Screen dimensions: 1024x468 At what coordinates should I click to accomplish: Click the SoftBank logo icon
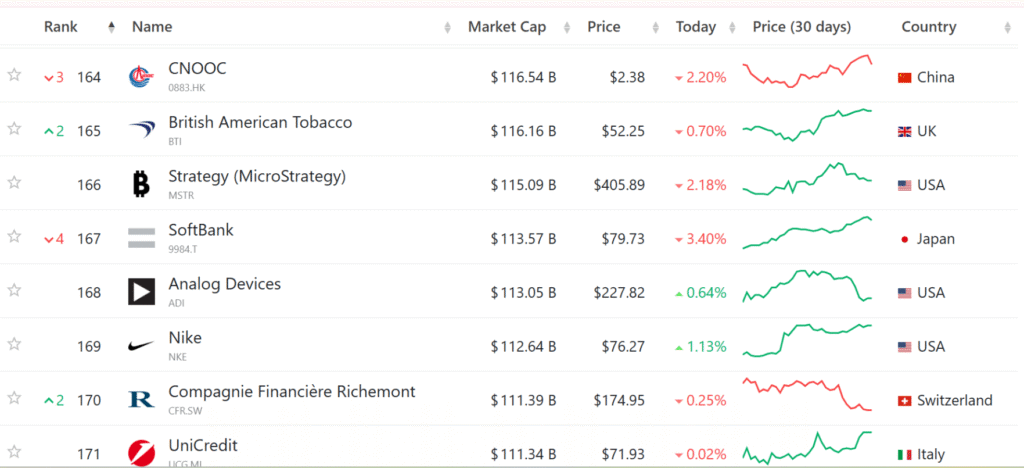click(141, 238)
